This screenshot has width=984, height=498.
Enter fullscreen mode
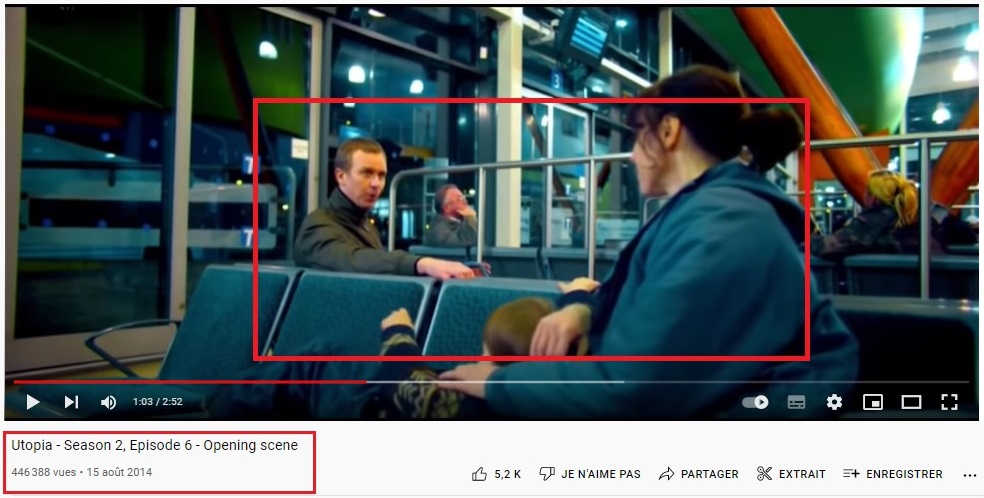tap(949, 402)
